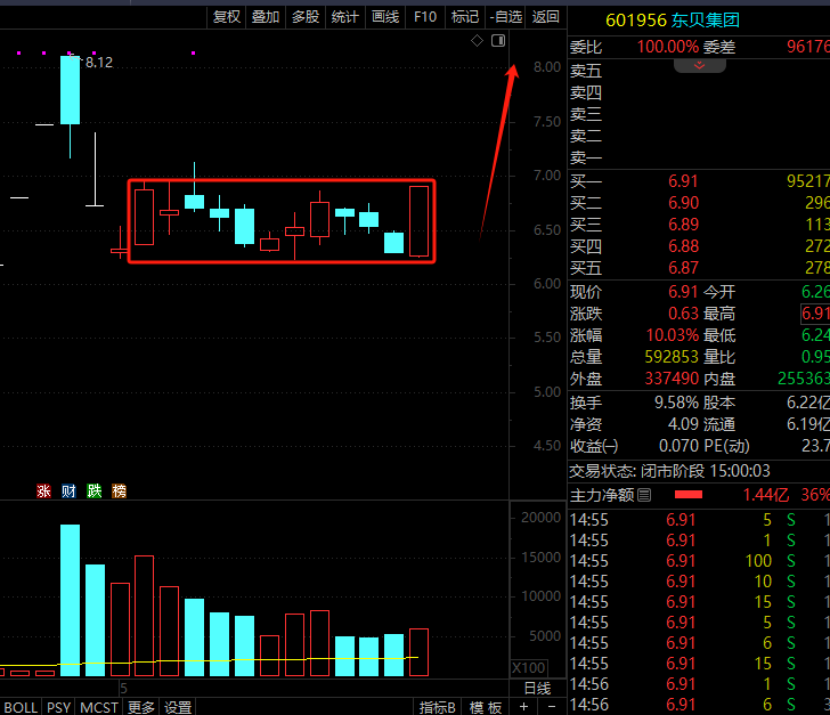Zoom out chart with minus button

(552, 707)
